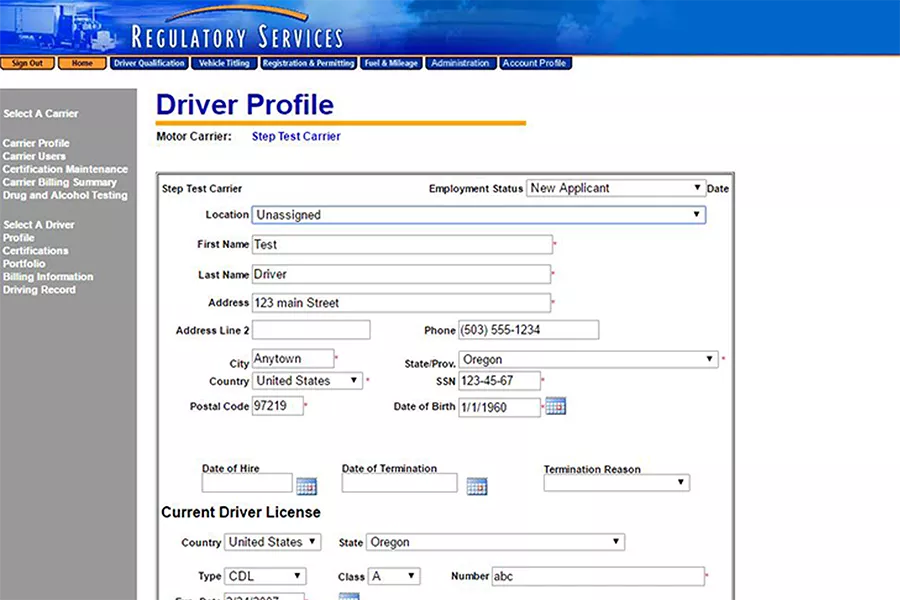Open the Carrier Profile sidebar link
Viewport: 900px width, 600px height.
tap(36, 143)
